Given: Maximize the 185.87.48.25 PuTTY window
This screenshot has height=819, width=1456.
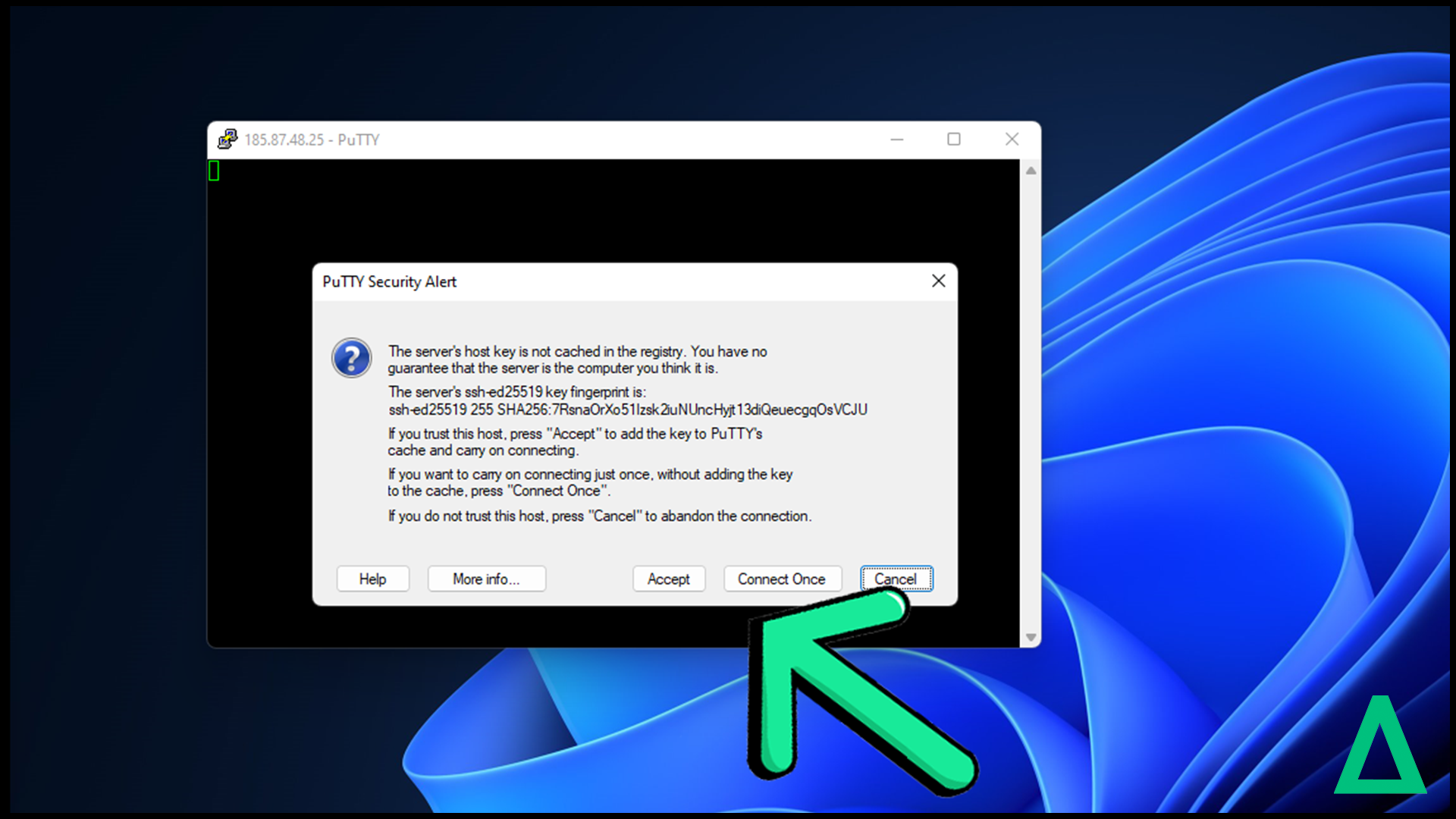Looking at the screenshot, I should 954,140.
